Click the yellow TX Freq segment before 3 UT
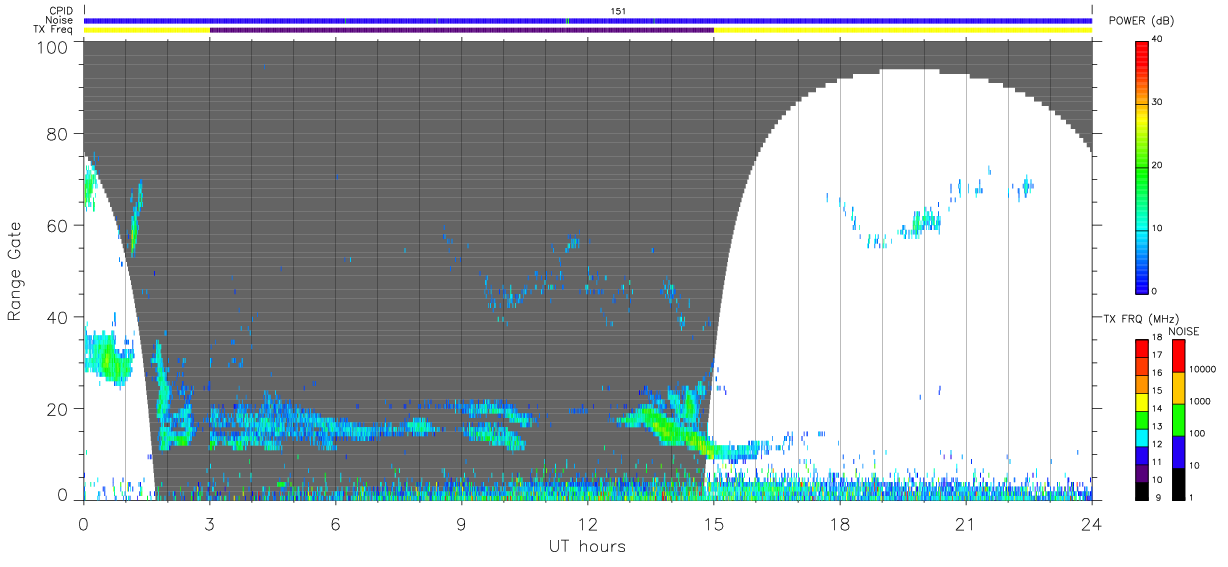The height and width of the screenshot is (567, 1228). pyautogui.click(x=147, y=30)
